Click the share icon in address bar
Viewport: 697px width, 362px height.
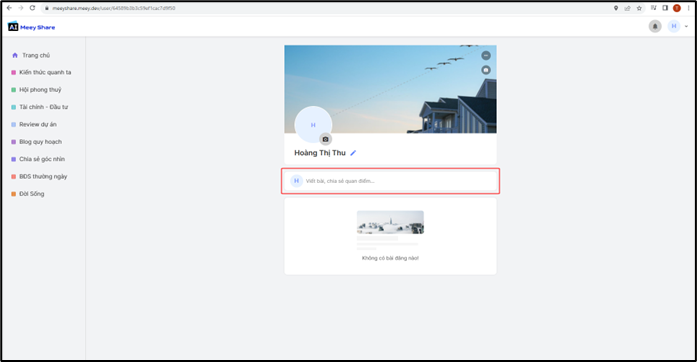(627, 8)
